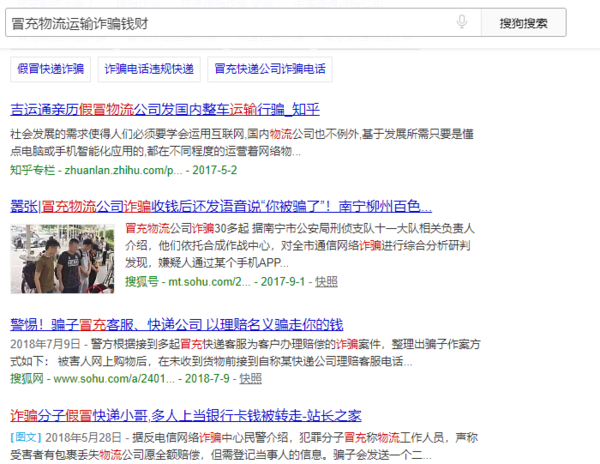
Task: Open 快照 snapshot for www.sohu.com result
Action: [250, 379]
